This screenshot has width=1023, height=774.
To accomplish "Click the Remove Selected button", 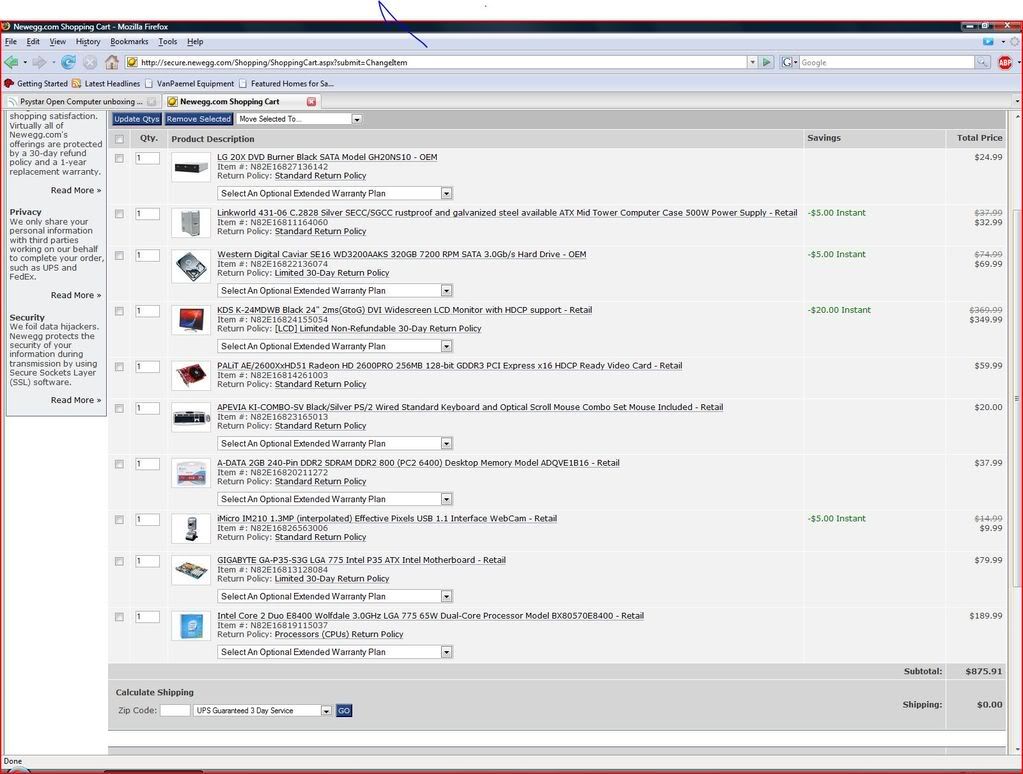I will pos(198,119).
